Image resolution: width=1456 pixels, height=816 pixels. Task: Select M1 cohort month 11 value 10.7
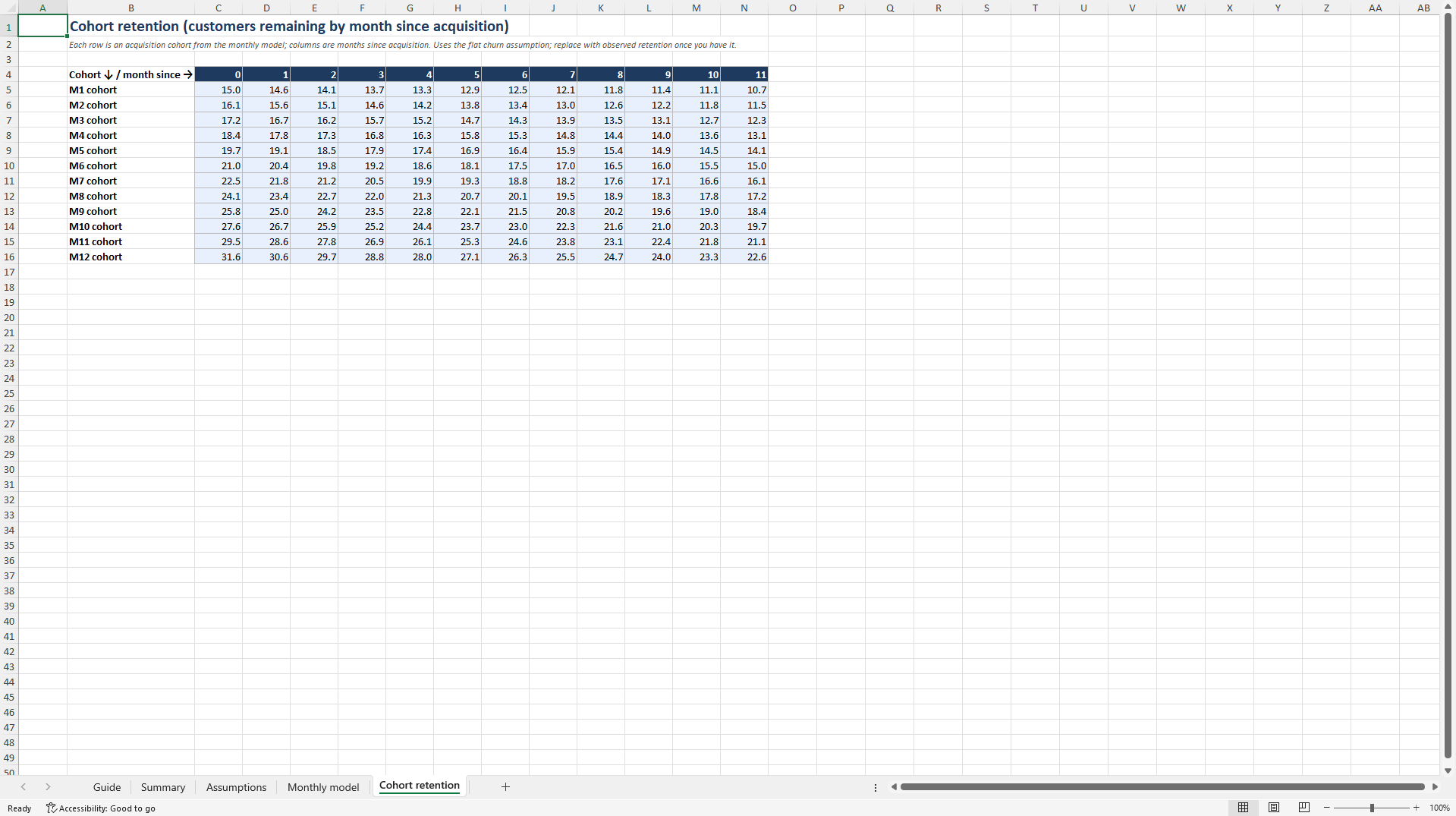(744, 90)
